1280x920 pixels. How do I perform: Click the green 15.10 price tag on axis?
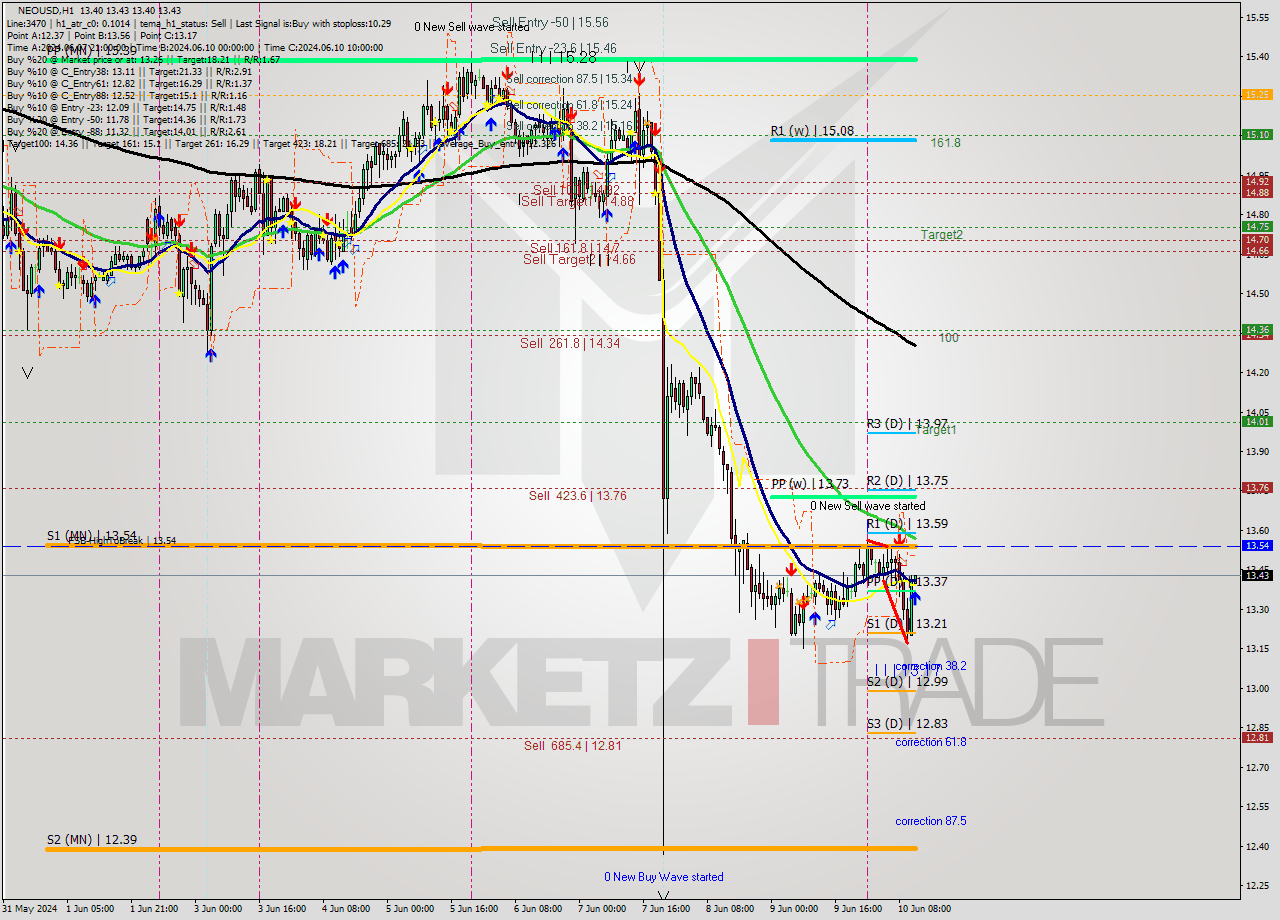click(x=1256, y=134)
